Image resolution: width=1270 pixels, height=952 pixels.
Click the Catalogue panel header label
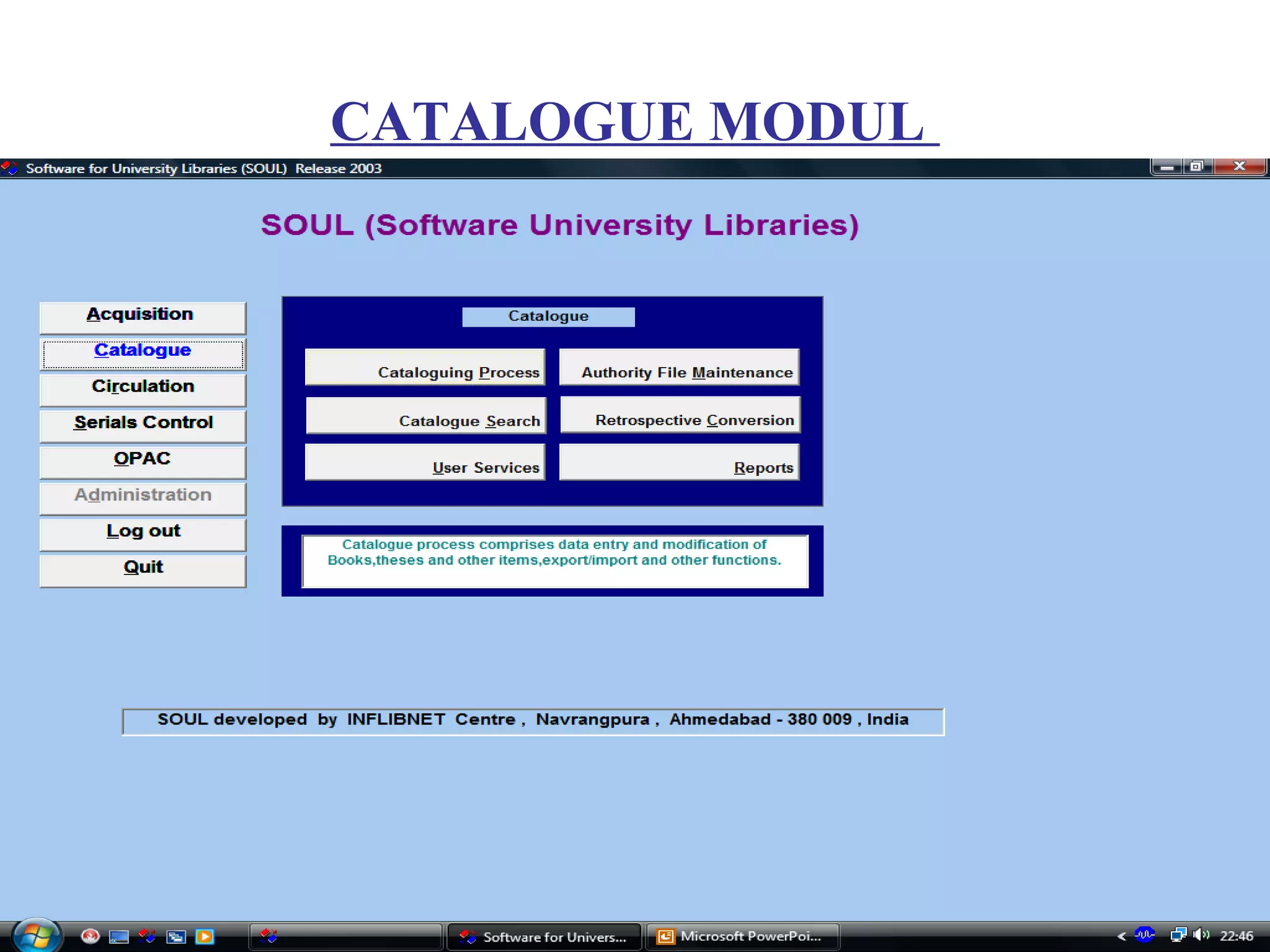point(548,317)
